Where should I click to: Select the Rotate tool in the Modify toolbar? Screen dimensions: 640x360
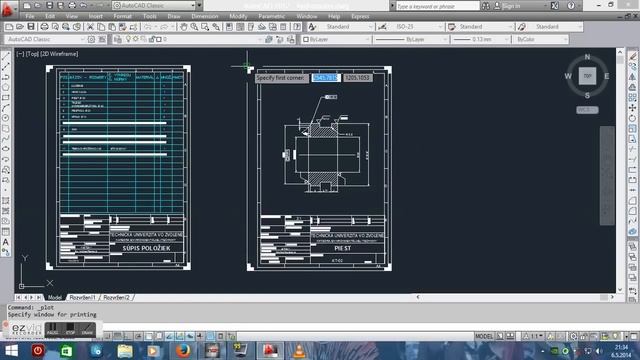[632, 118]
